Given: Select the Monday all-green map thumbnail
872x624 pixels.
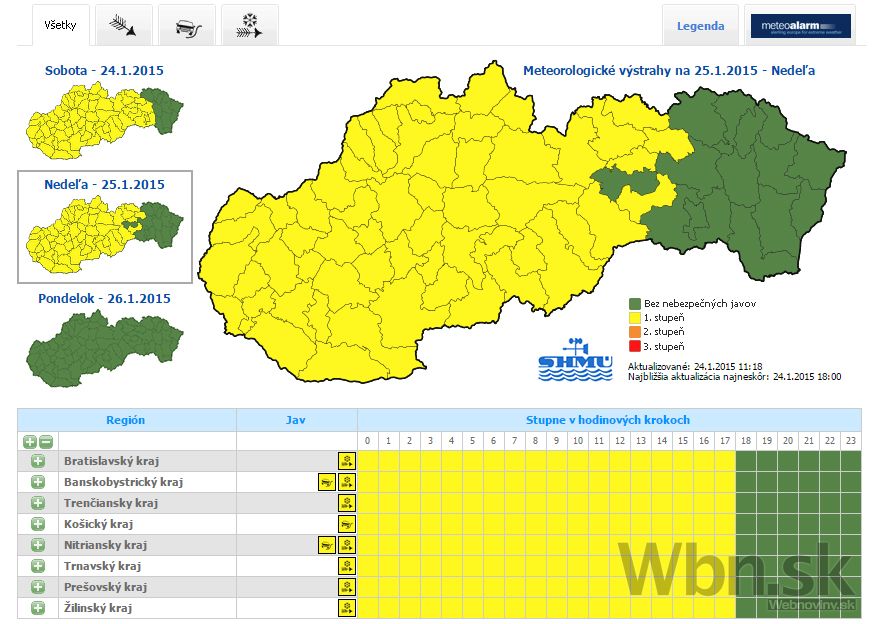Looking at the screenshot, I should 105,349.
